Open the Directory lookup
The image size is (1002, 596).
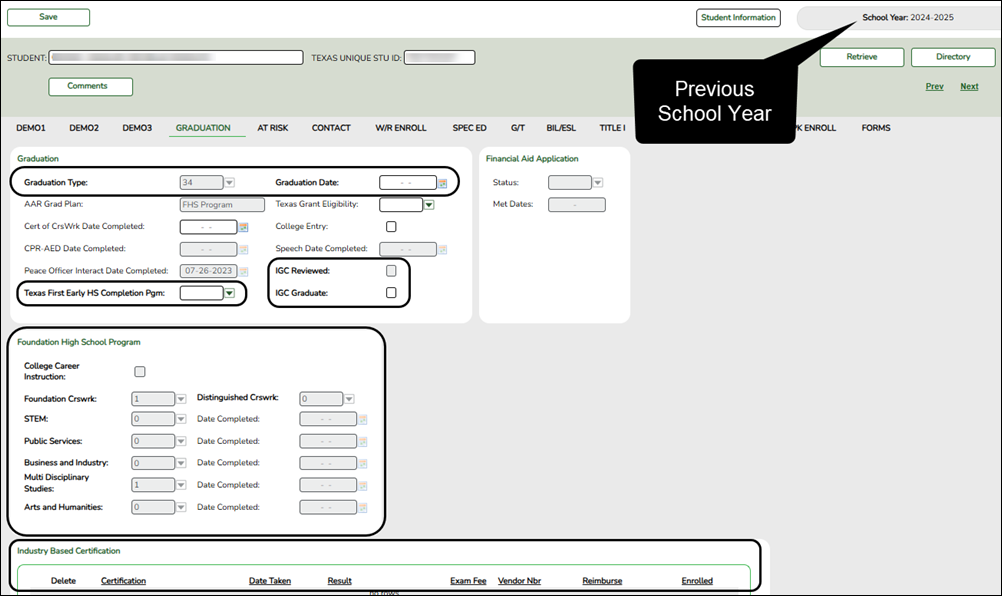(x=952, y=57)
